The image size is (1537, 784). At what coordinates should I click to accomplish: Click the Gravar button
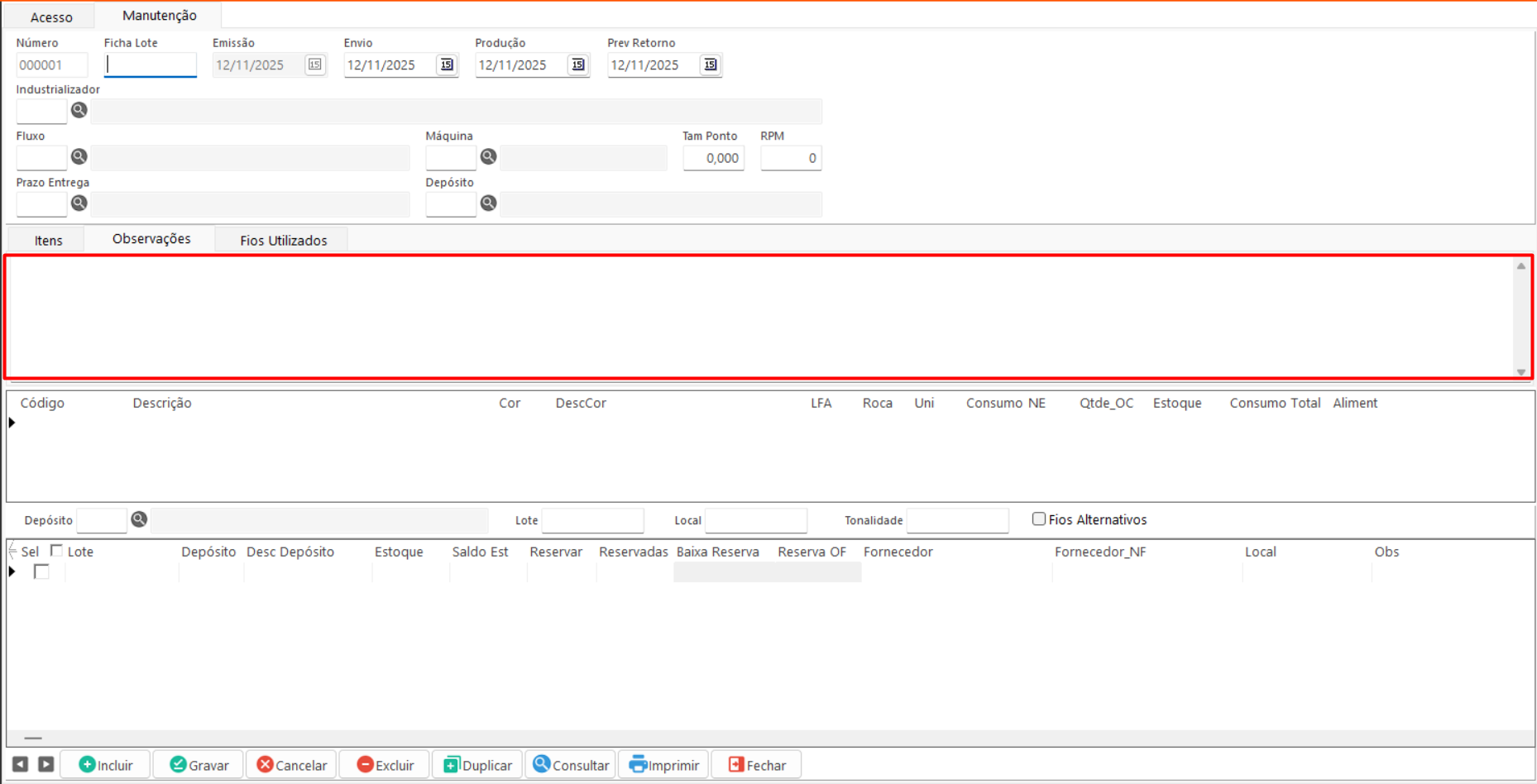199,765
